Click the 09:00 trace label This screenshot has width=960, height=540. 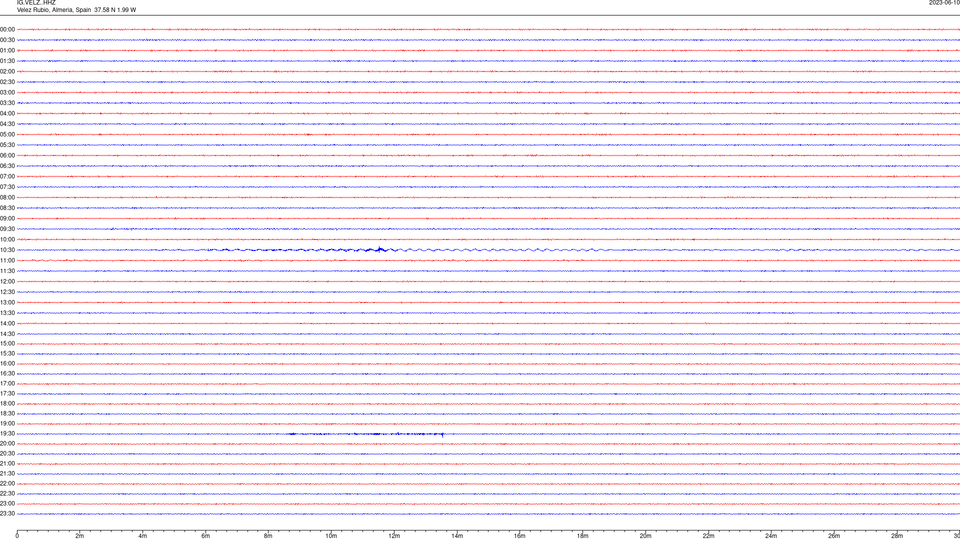point(7,219)
